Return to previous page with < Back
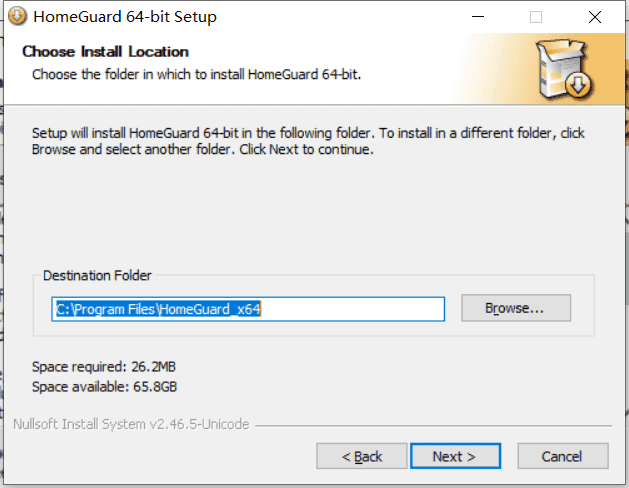The height and width of the screenshot is (488, 629). click(x=362, y=456)
